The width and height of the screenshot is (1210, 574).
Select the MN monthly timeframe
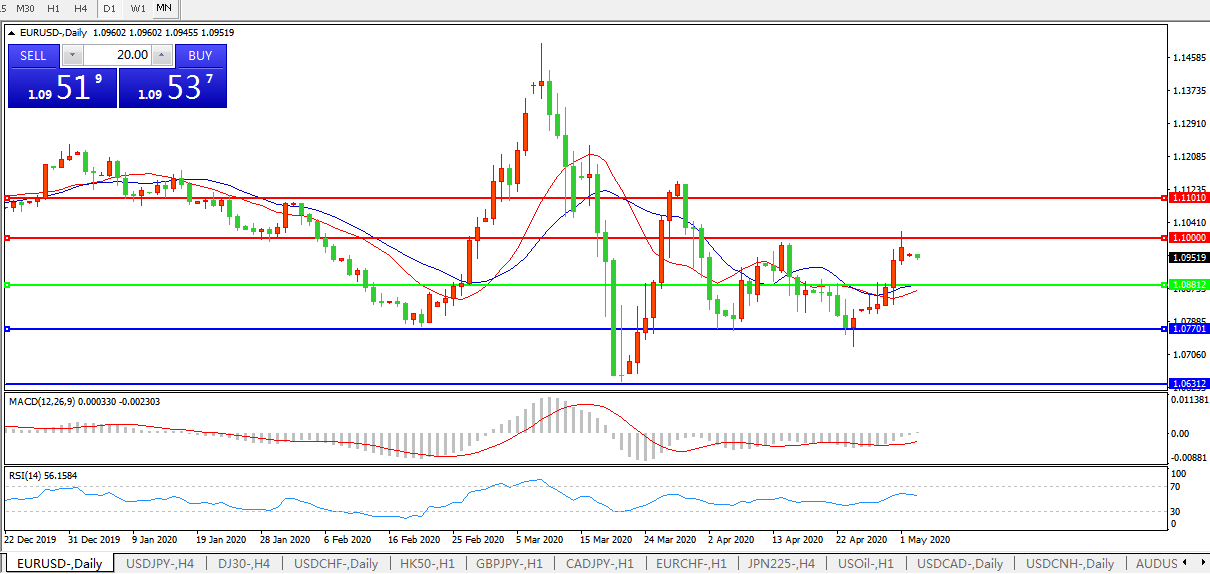164,8
